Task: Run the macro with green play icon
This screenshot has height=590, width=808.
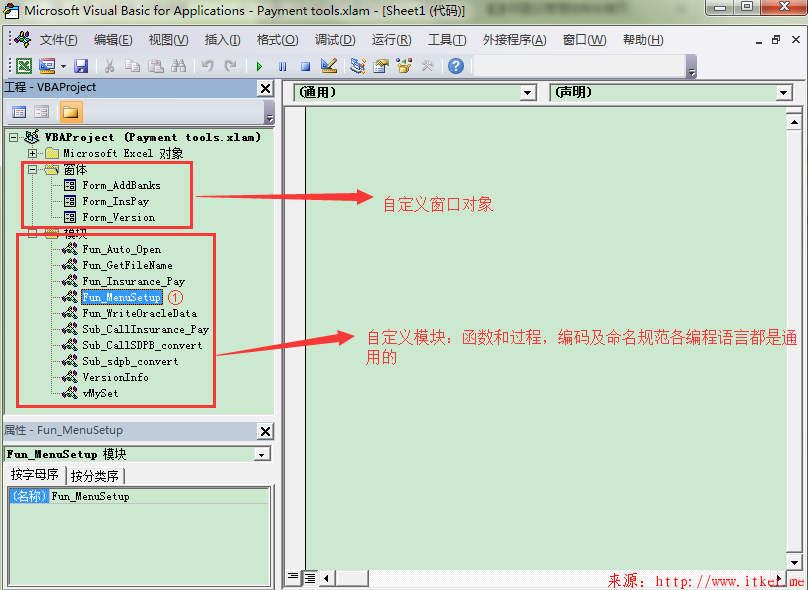Action: click(x=259, y=66)
